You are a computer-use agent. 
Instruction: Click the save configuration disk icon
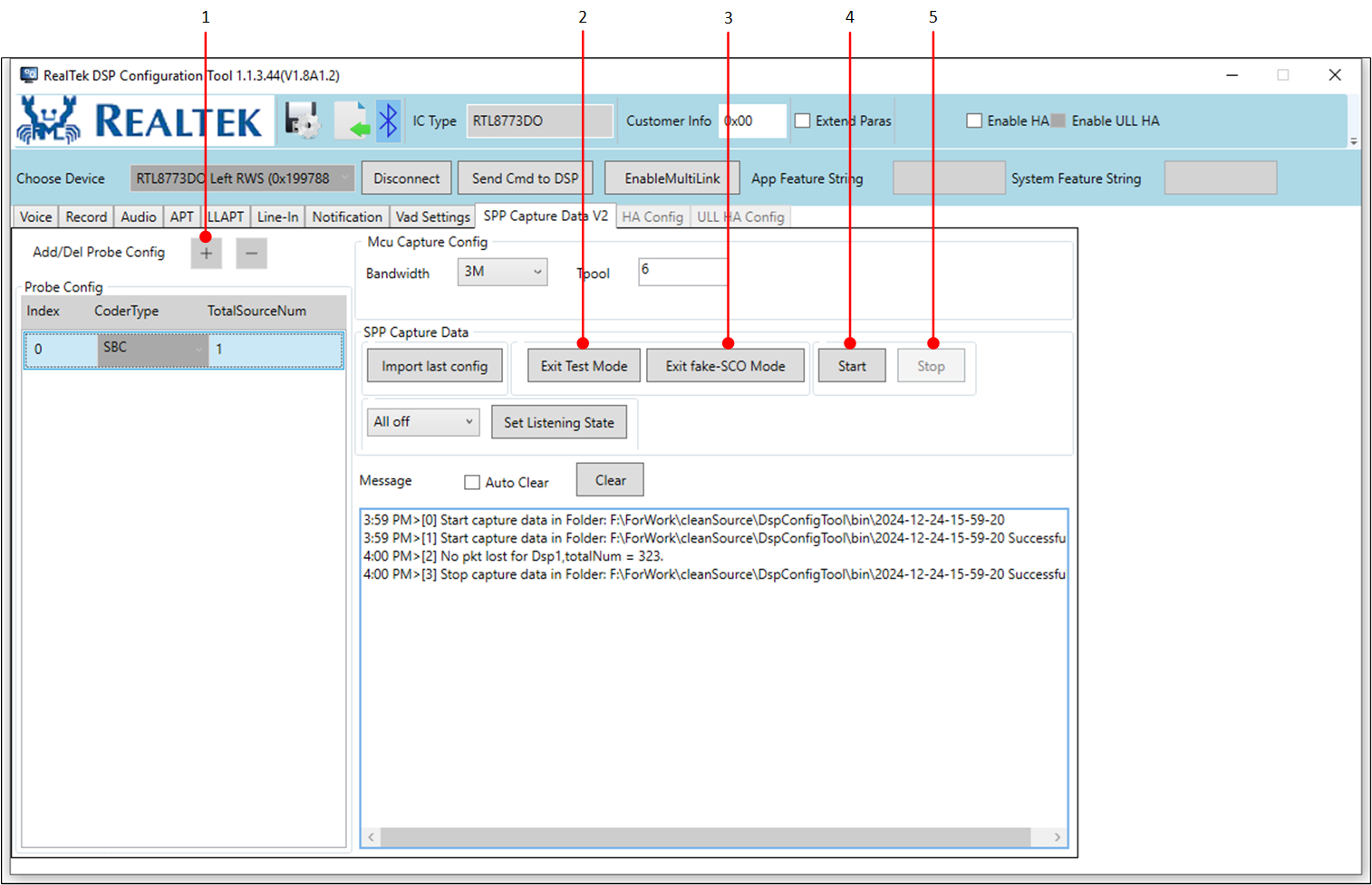tap(303, 120)
